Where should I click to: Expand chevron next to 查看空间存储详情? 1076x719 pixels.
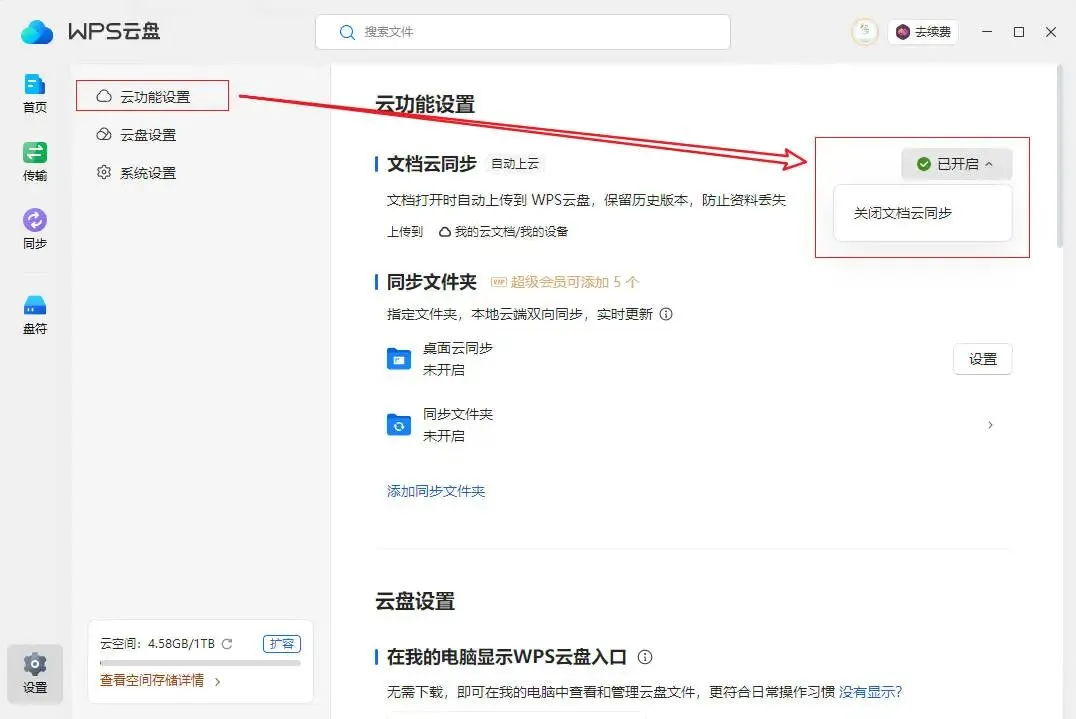(x=218, y=681)
